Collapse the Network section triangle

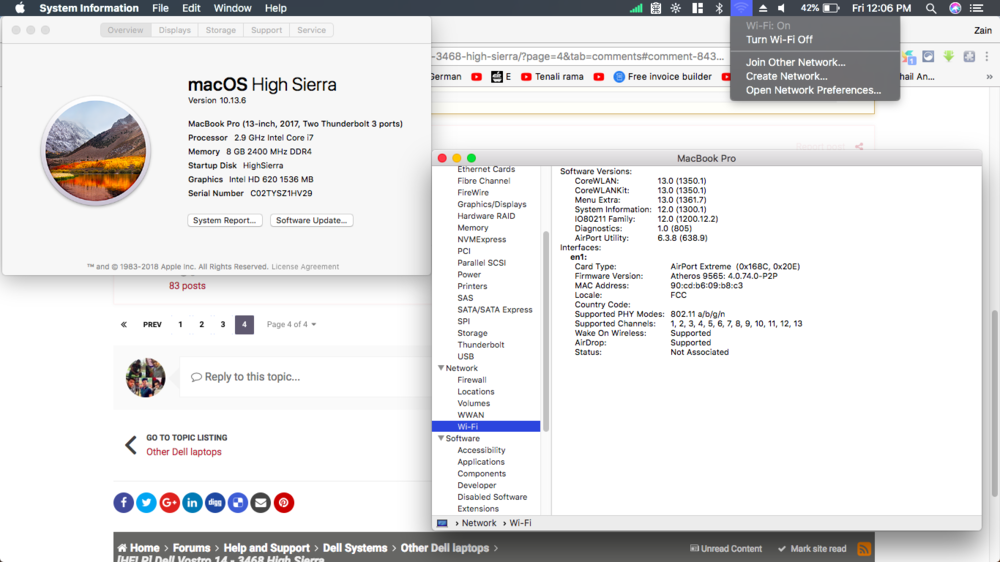point(441,369)
